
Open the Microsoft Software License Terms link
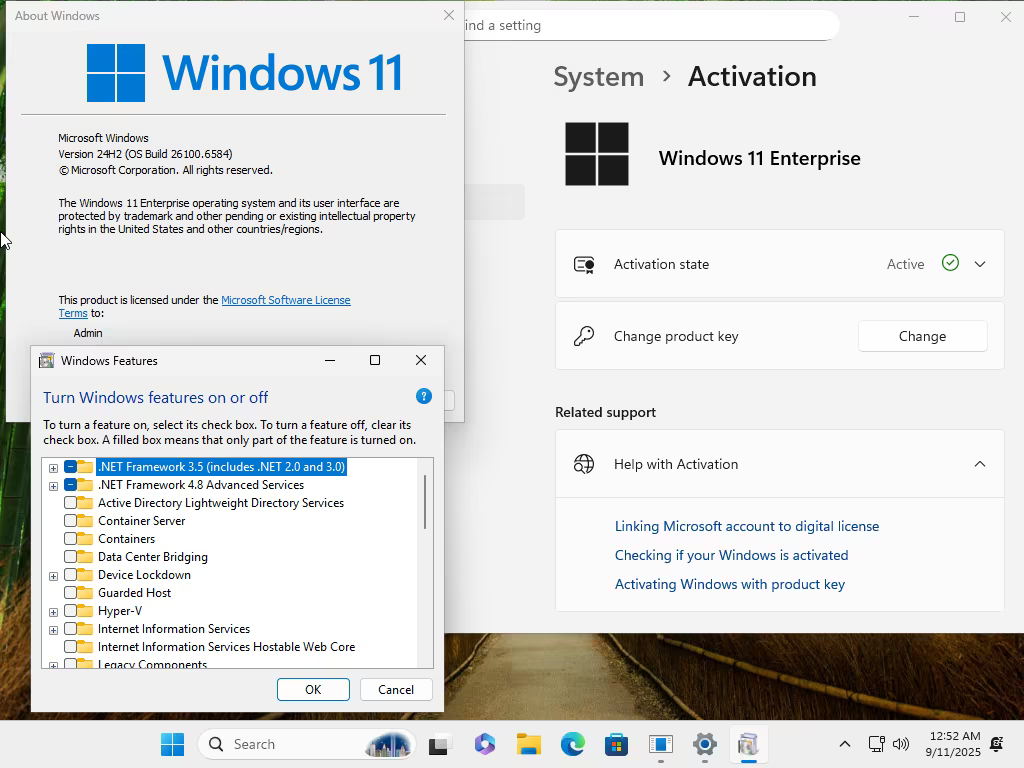[285, 300]
